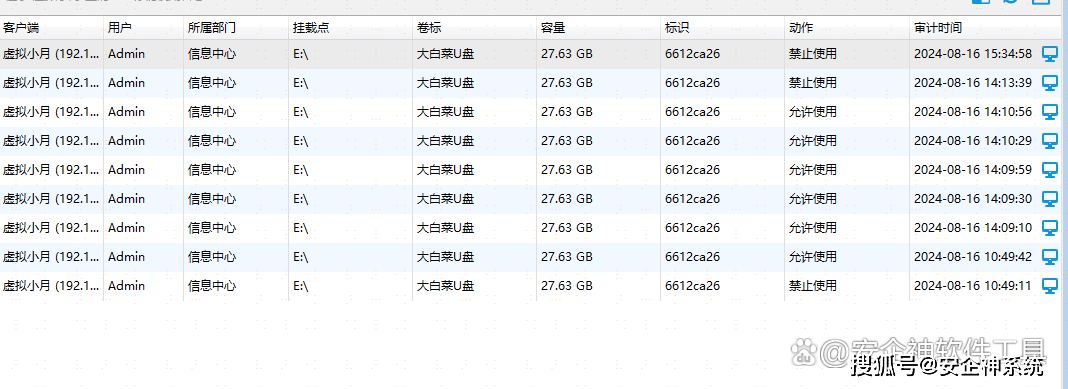The width and height of the screenshot is (1068, 389).
Task: Open the monitor icon for the 14:09:30 entry
Action: [1050, 199]
